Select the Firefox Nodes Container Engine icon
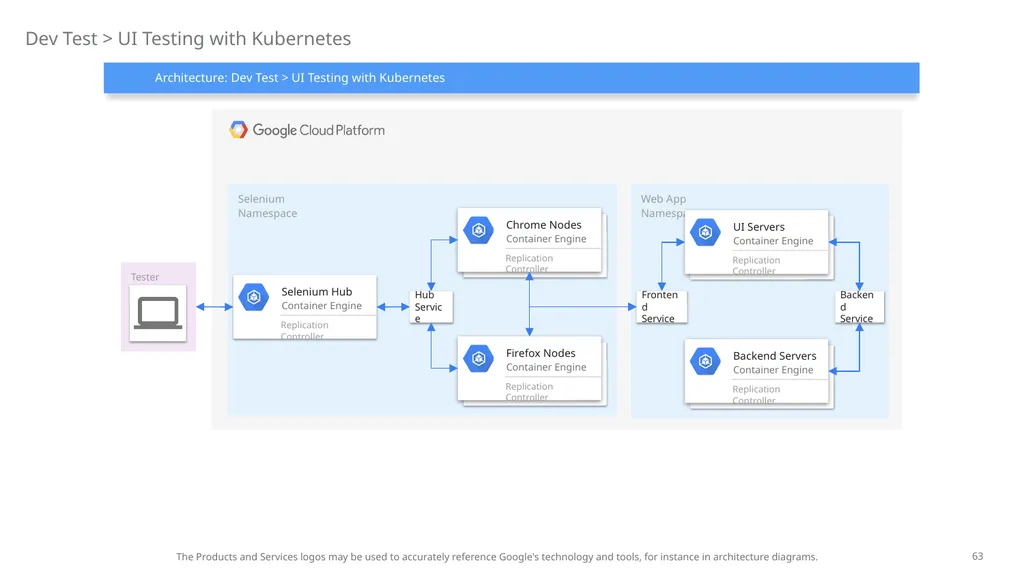The width and height of the screenshot is (1024, 576). [x=479, y=359]
